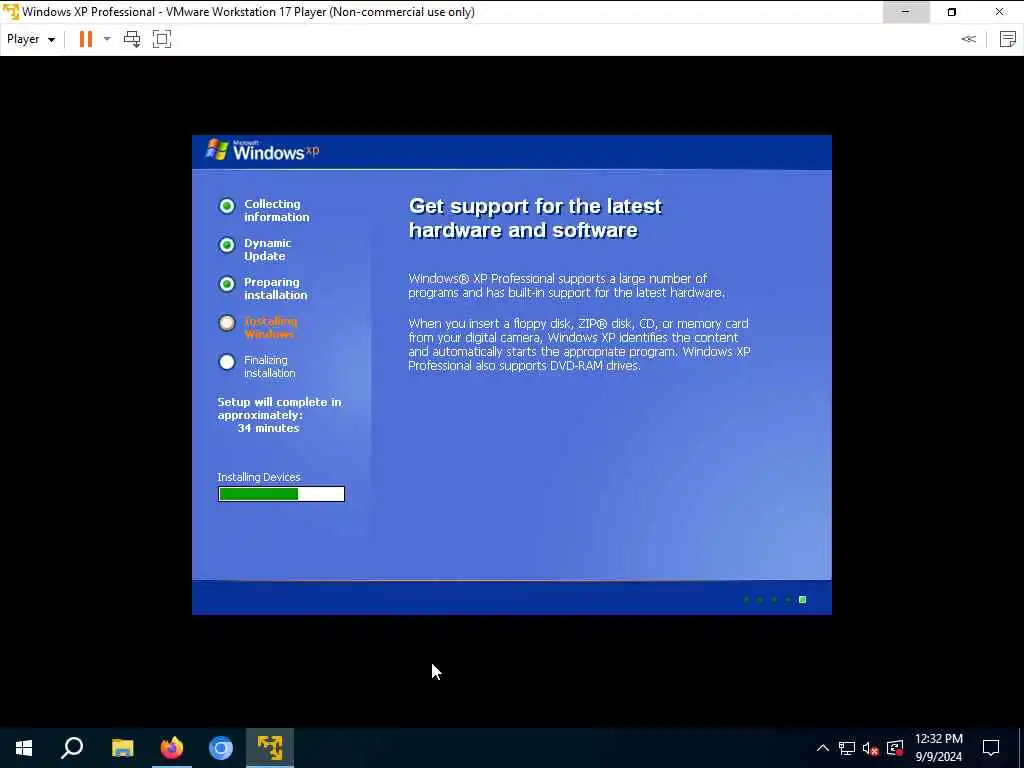
Task: Click the bright green progress square indicator
Action: click(803, 600)
